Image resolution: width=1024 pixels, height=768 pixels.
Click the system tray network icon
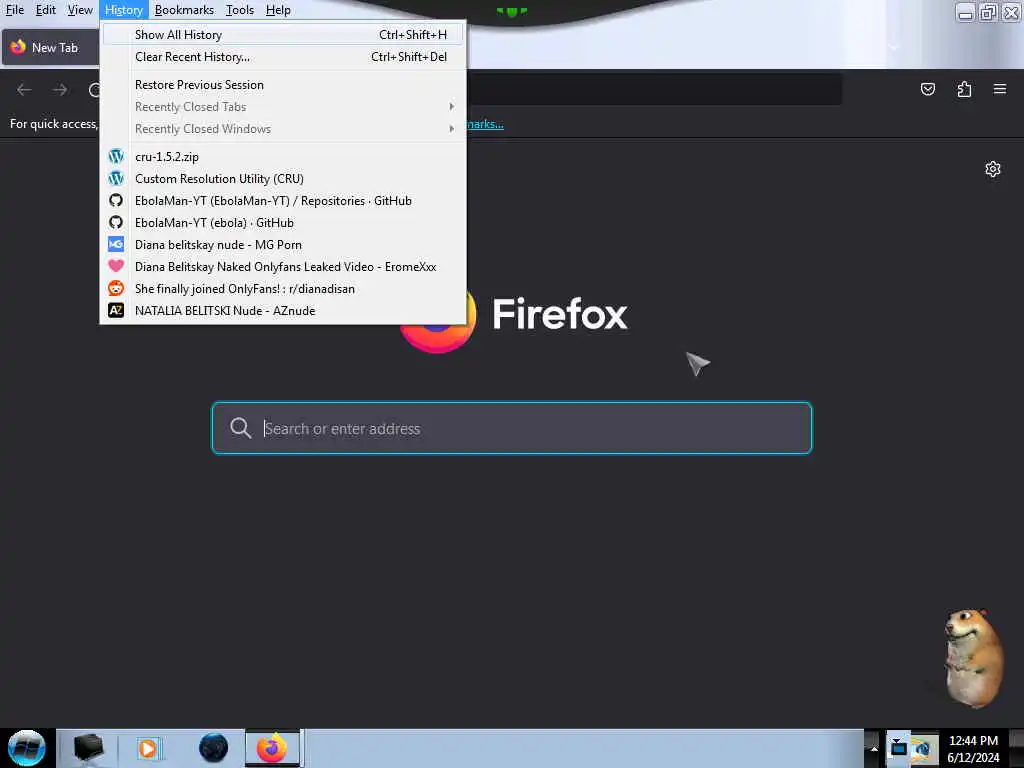[x=923, y=748]
